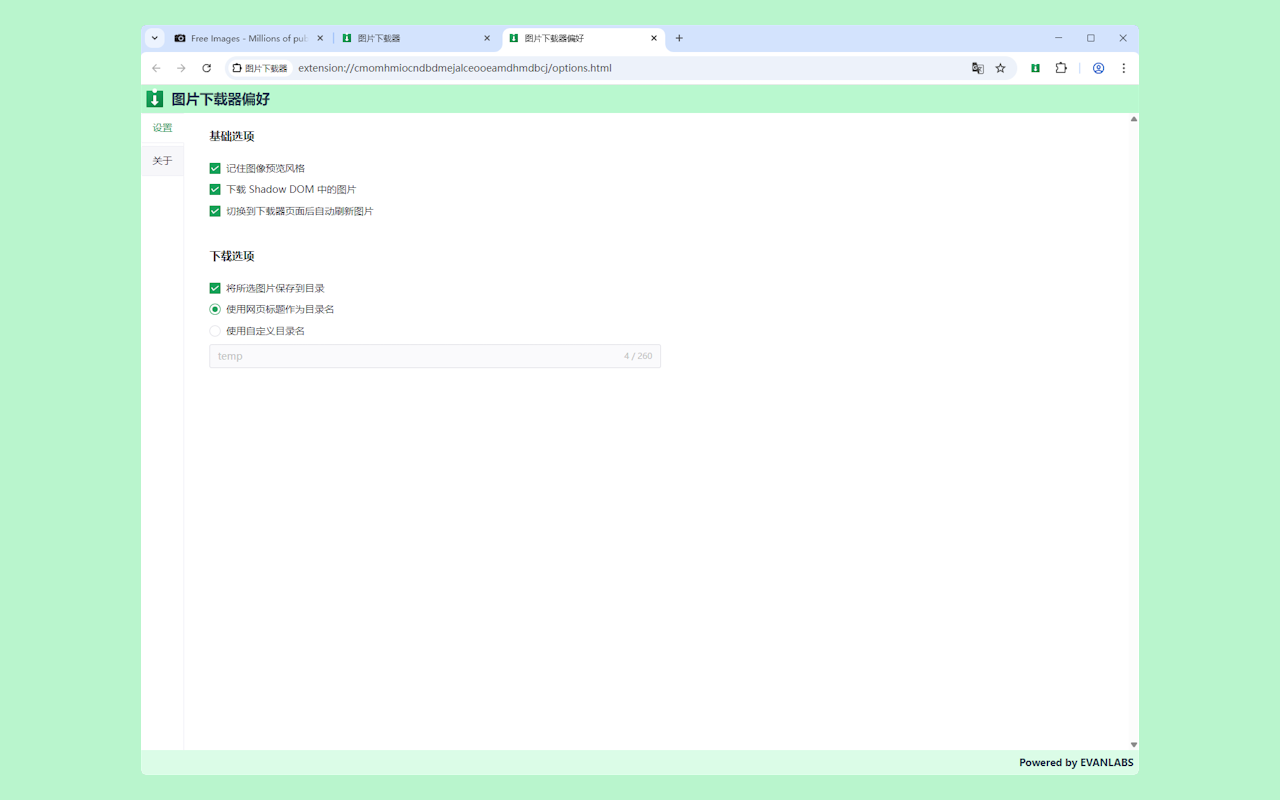Go back to the previous page
This screenshot has width=1280, height=800.
point(156,68)
